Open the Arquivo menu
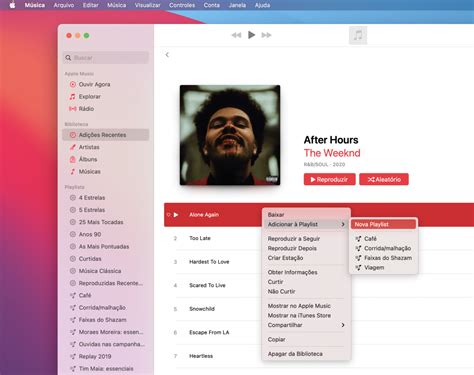This screenshot has height=375, width=474. click(x=64, y=5)
